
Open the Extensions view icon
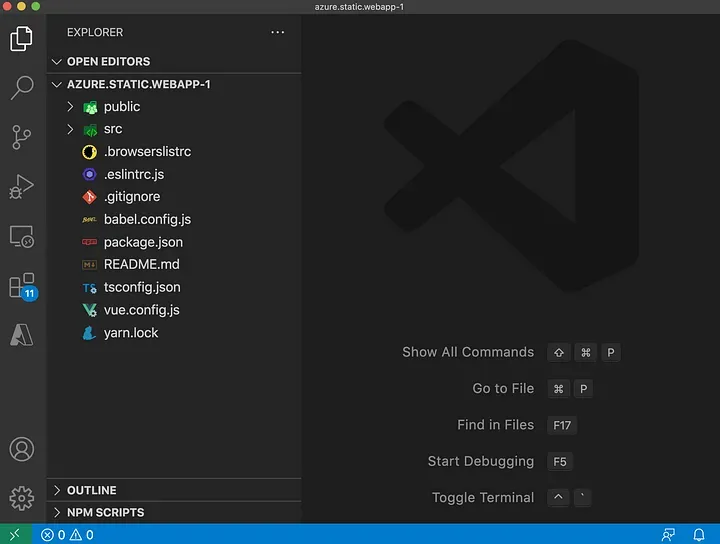pos(23,287)
